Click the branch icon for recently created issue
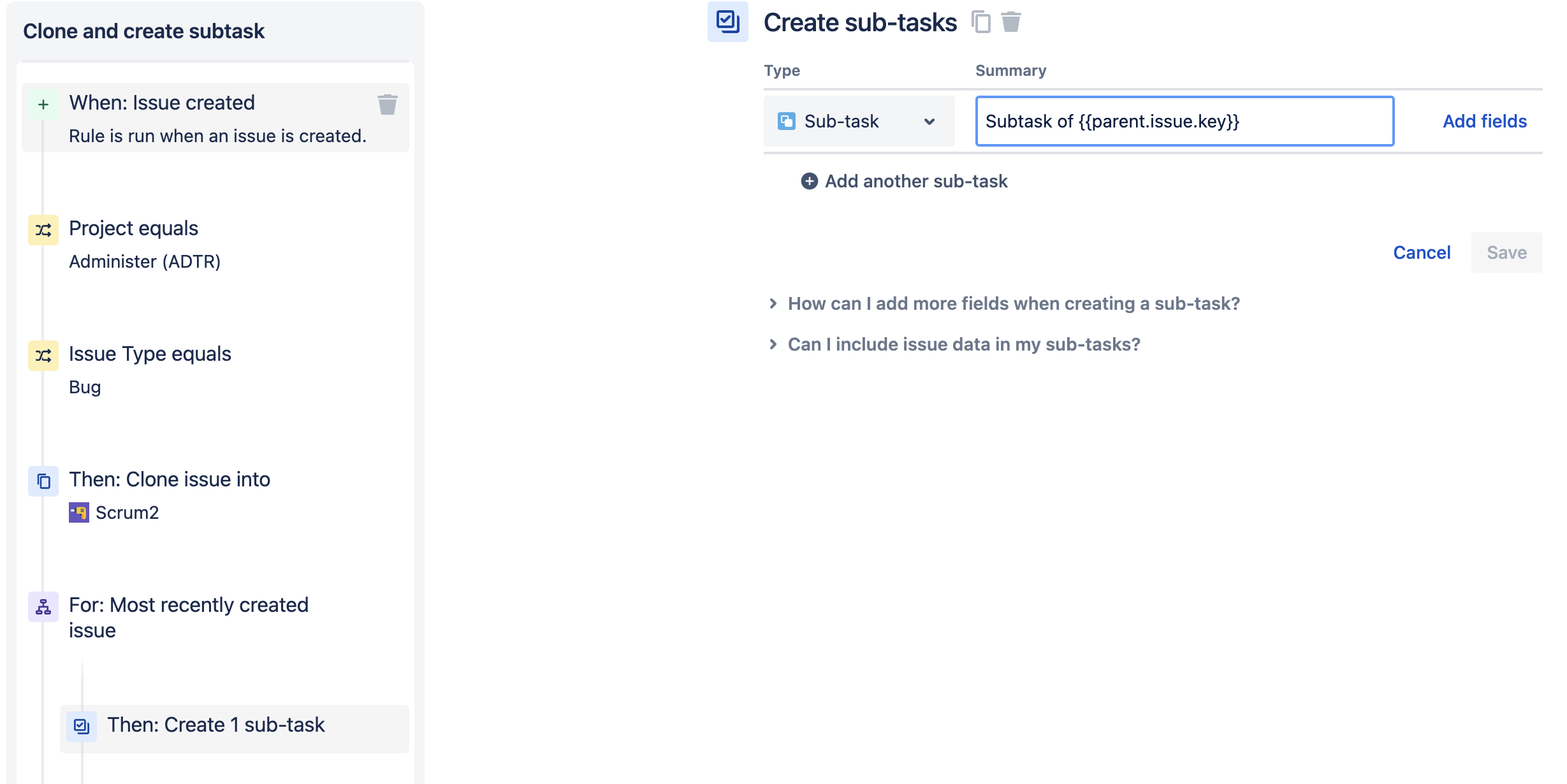Screen dimensions: 1567x784 click(x=43, y=607)
